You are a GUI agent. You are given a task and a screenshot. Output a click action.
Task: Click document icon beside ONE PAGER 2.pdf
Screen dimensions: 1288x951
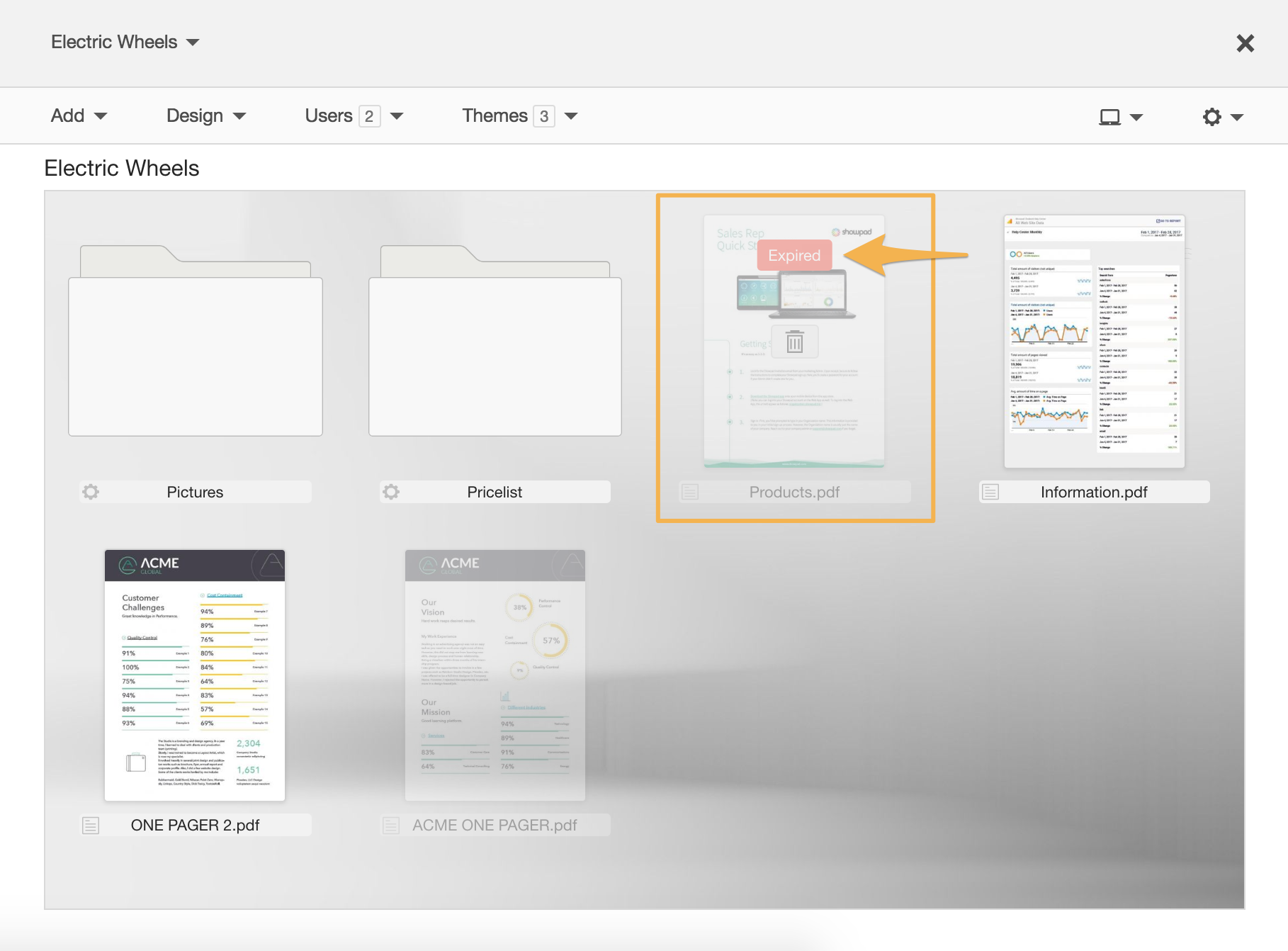pos(91,825)
